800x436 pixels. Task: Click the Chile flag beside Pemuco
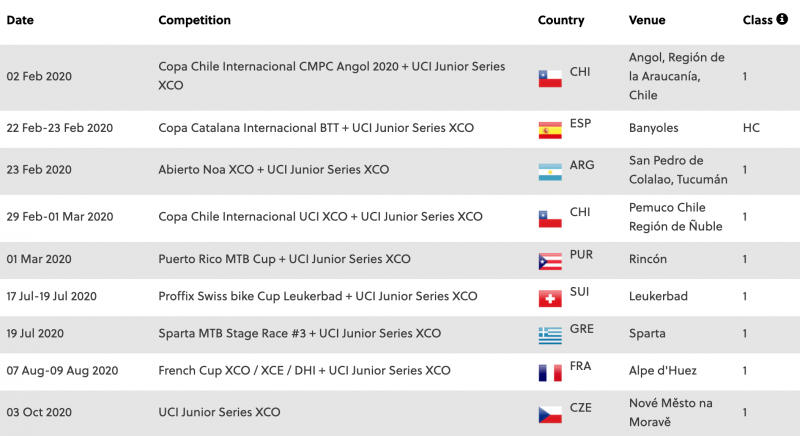click(550, 218)
